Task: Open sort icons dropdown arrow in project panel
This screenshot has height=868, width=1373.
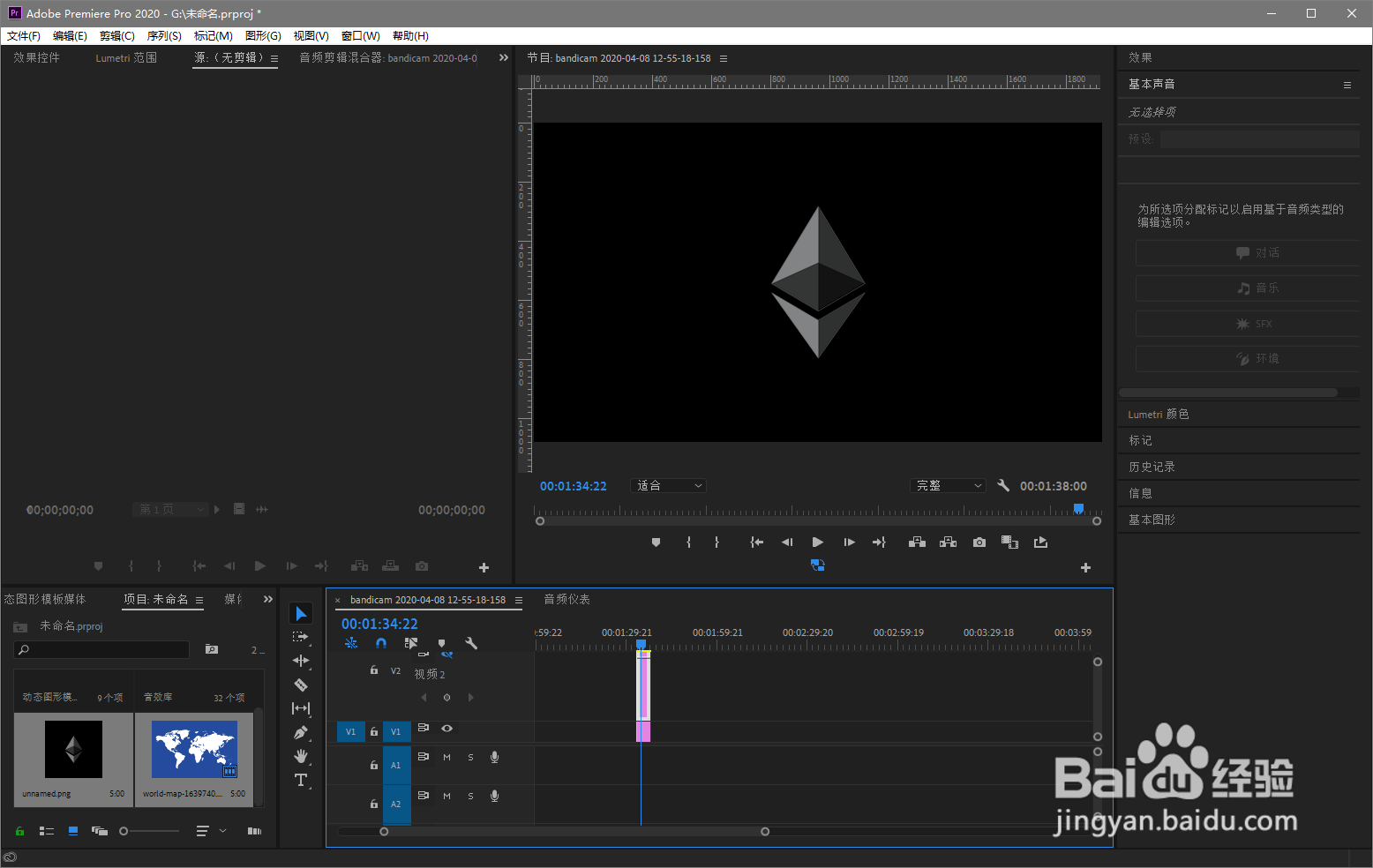Action: [223, 831]
